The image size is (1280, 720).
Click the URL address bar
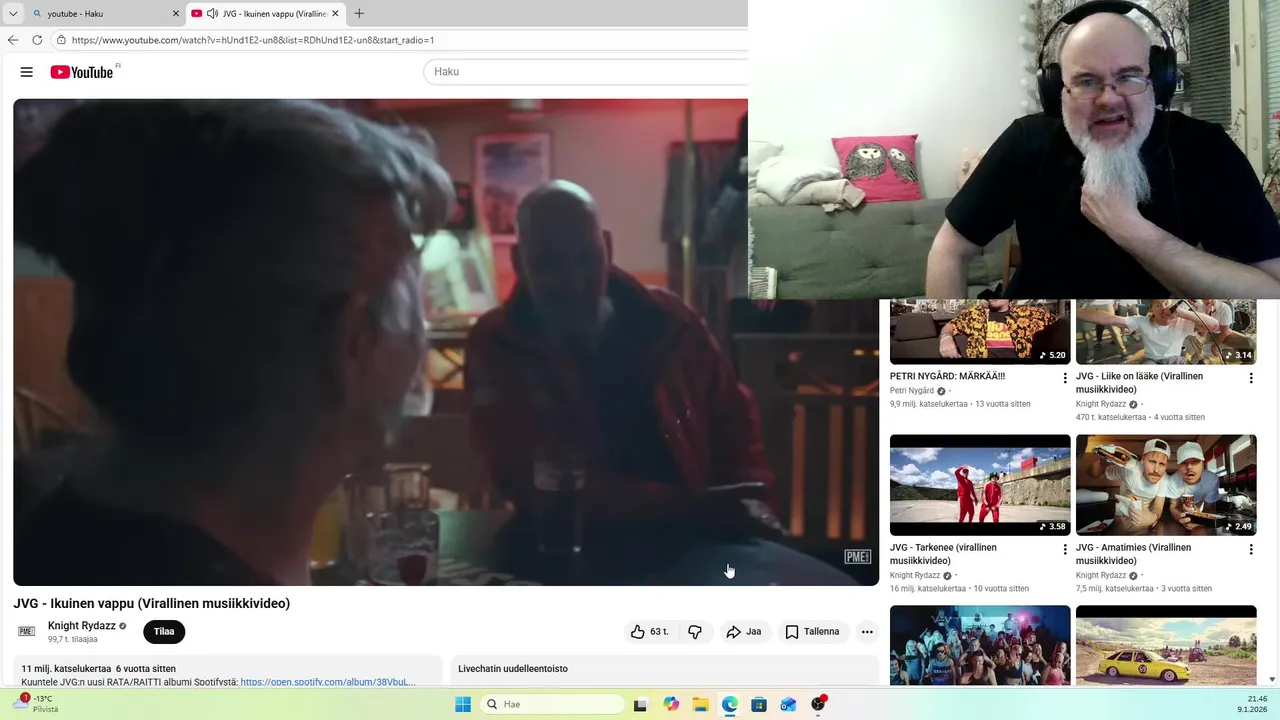click(400, 40)
